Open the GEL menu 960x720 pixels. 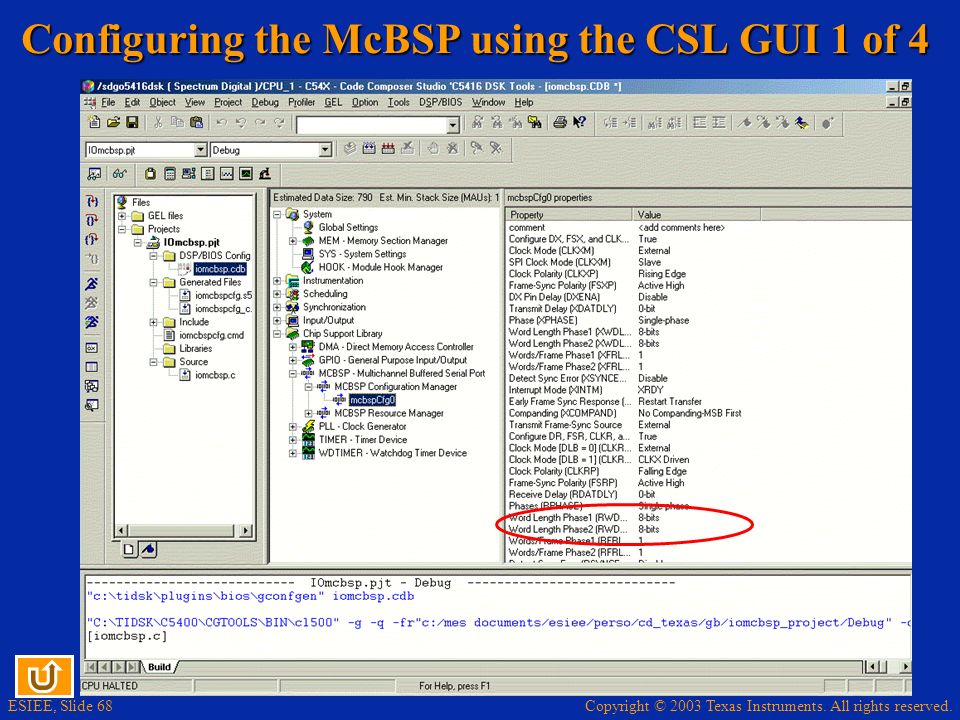coord(333,102)
